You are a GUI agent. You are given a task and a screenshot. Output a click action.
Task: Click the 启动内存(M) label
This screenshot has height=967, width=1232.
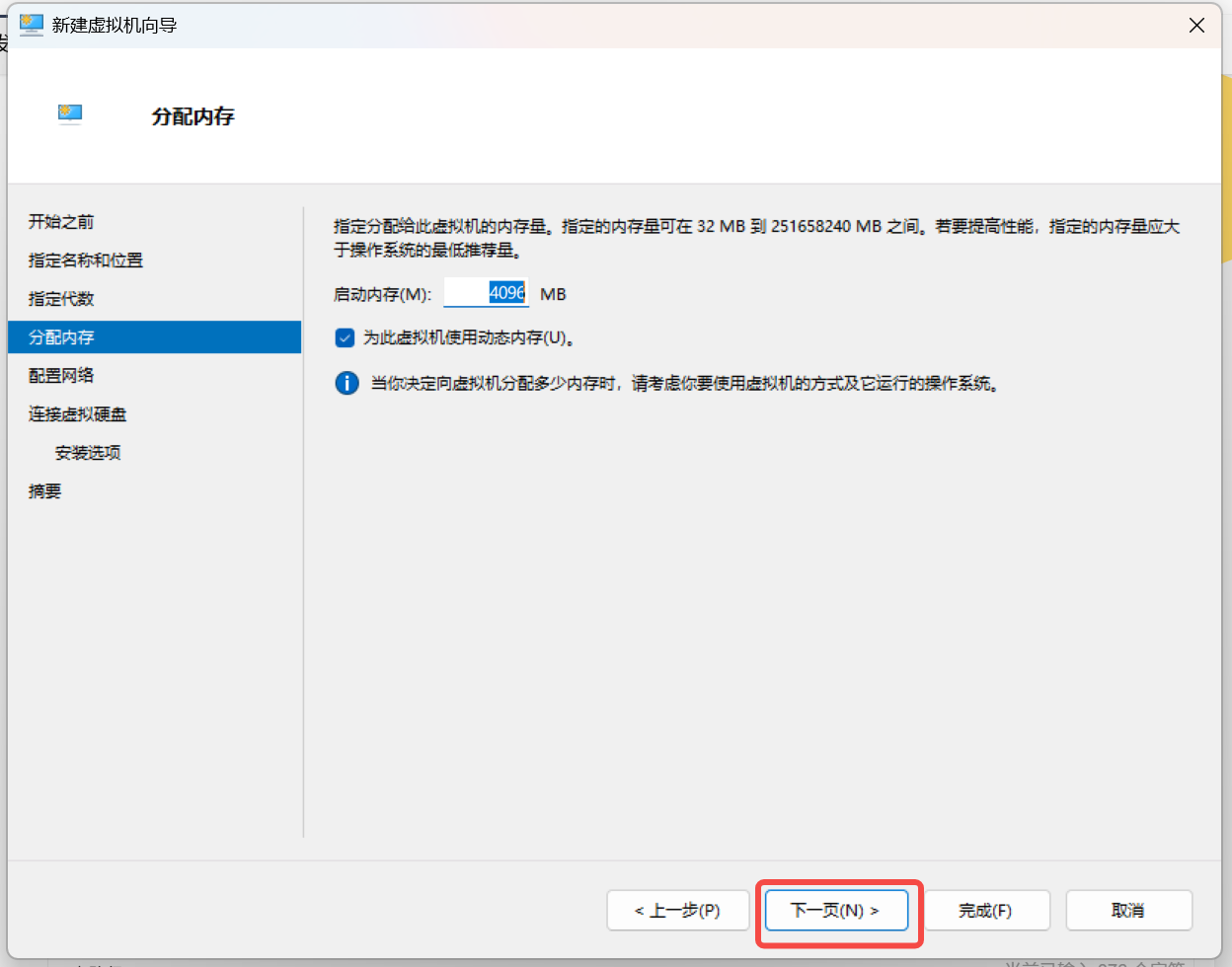pos(383,294)
